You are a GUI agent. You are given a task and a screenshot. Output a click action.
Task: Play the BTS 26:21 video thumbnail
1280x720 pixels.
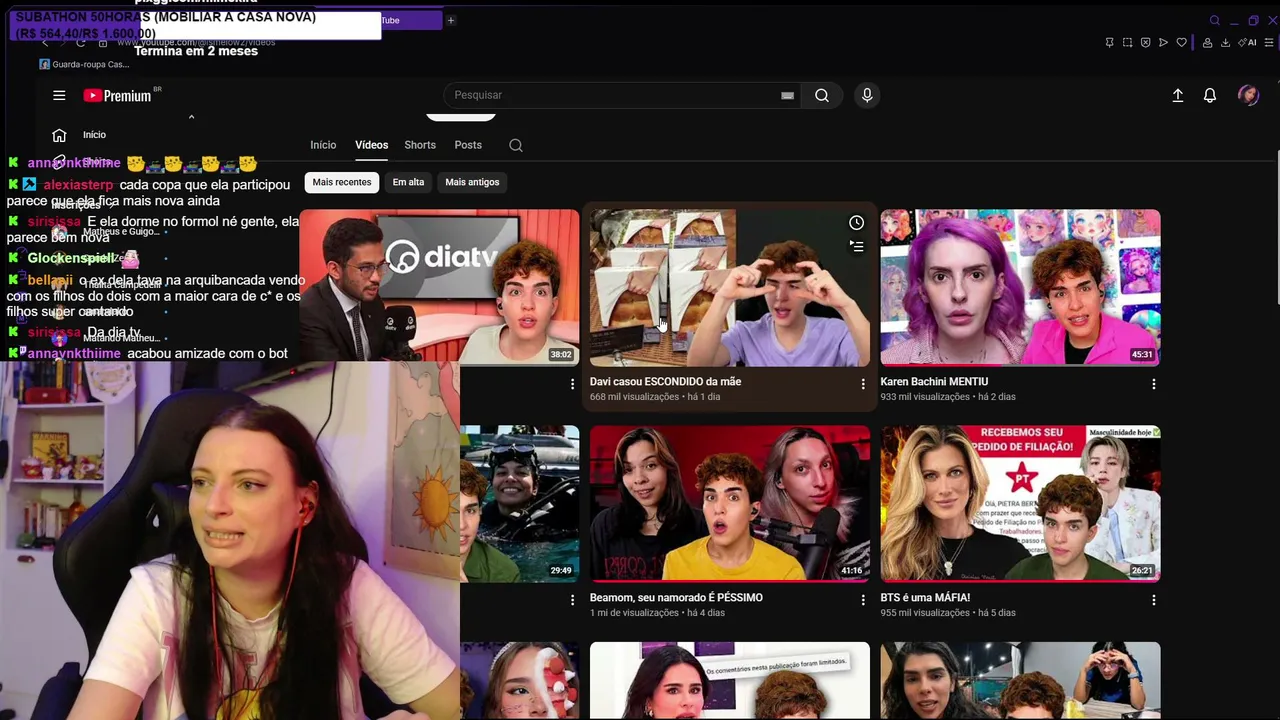(1020, 504)
